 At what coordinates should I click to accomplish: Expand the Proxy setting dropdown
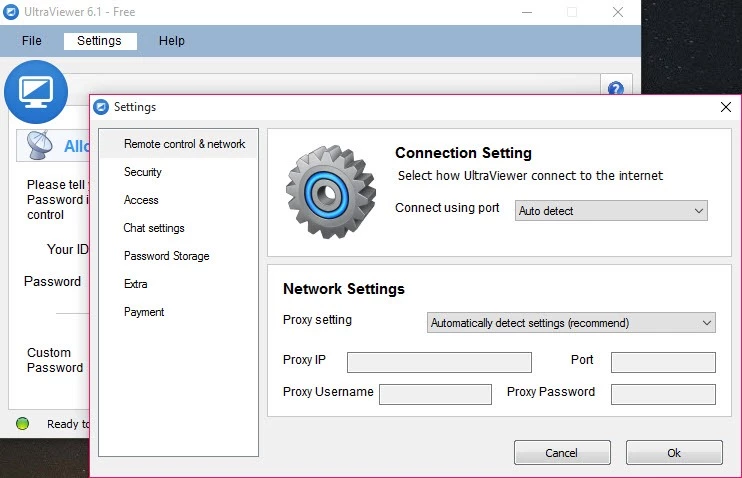(571, 323)
